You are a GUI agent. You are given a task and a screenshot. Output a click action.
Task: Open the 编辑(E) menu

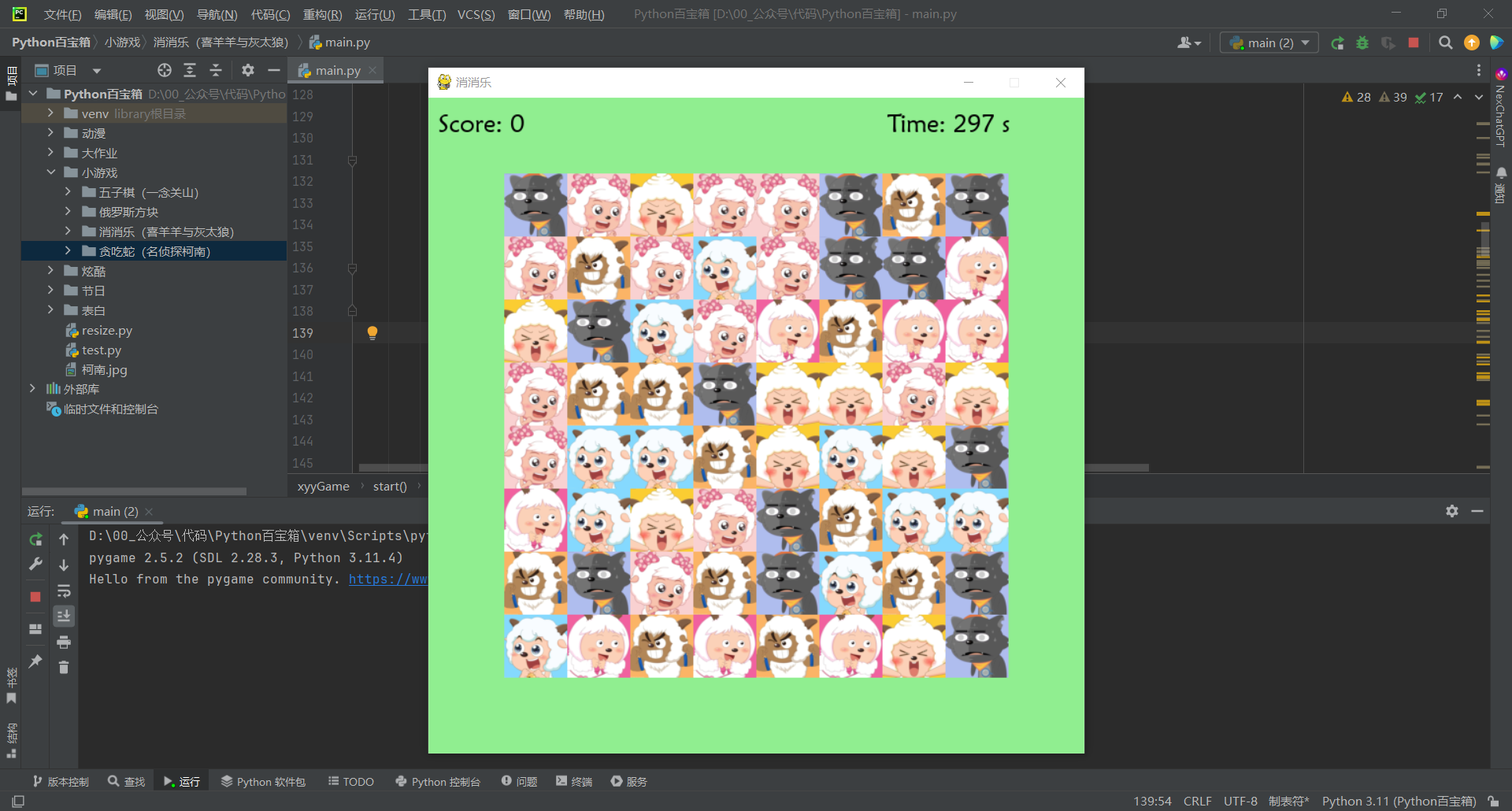[113, 14]
